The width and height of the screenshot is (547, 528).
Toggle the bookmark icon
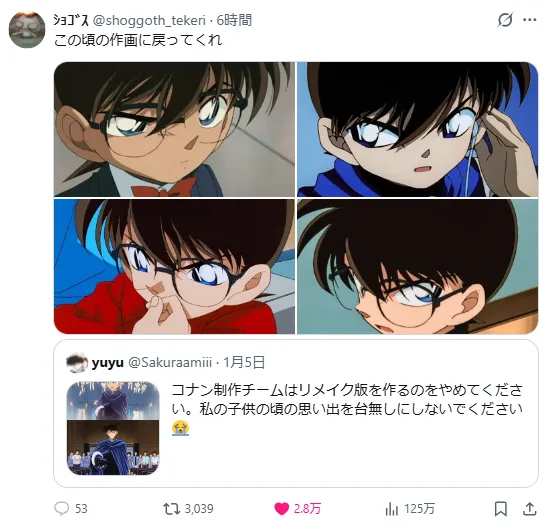pos(501,508)
